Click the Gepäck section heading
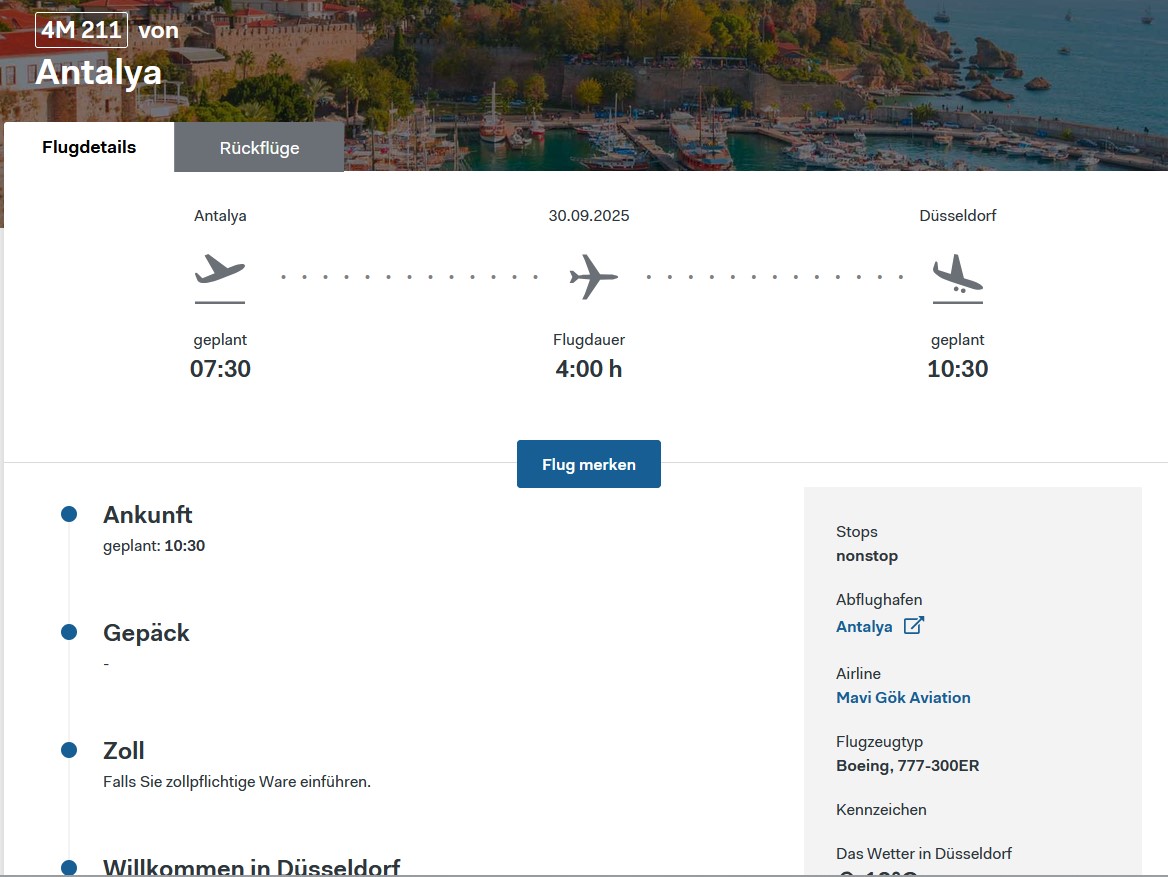The height and width of the screenshot is (877, 1168). pyautogui.click(x=146, y=633)
